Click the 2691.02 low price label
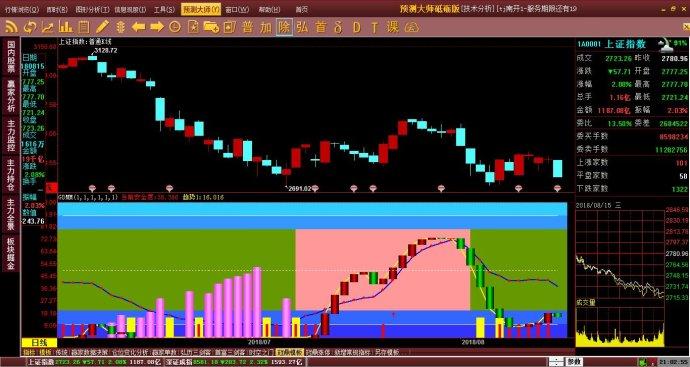The width and height of the screenshot is (690, 367). (300, 188)
